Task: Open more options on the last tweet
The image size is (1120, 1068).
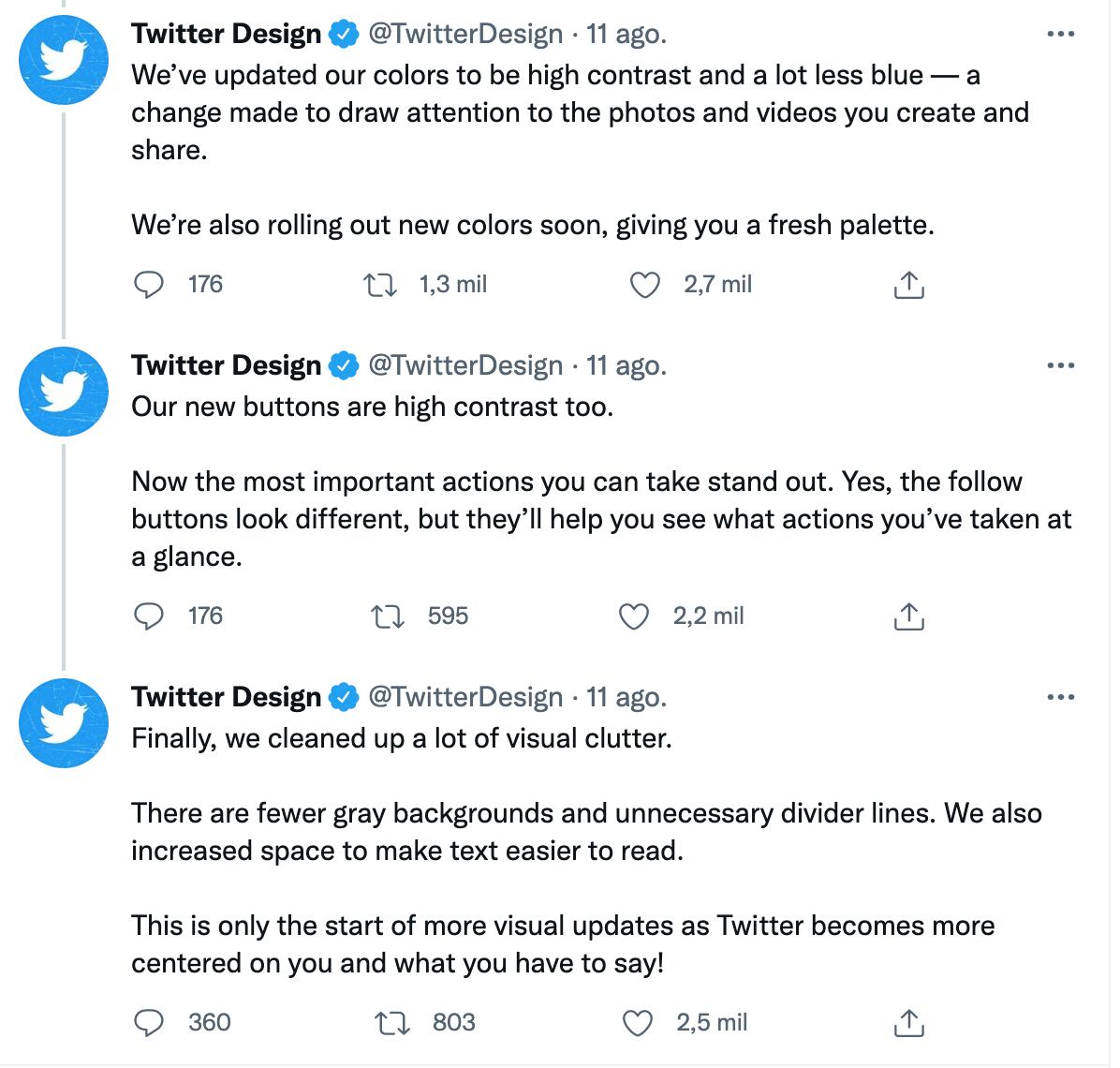Action: click(x=1061, y=695)
